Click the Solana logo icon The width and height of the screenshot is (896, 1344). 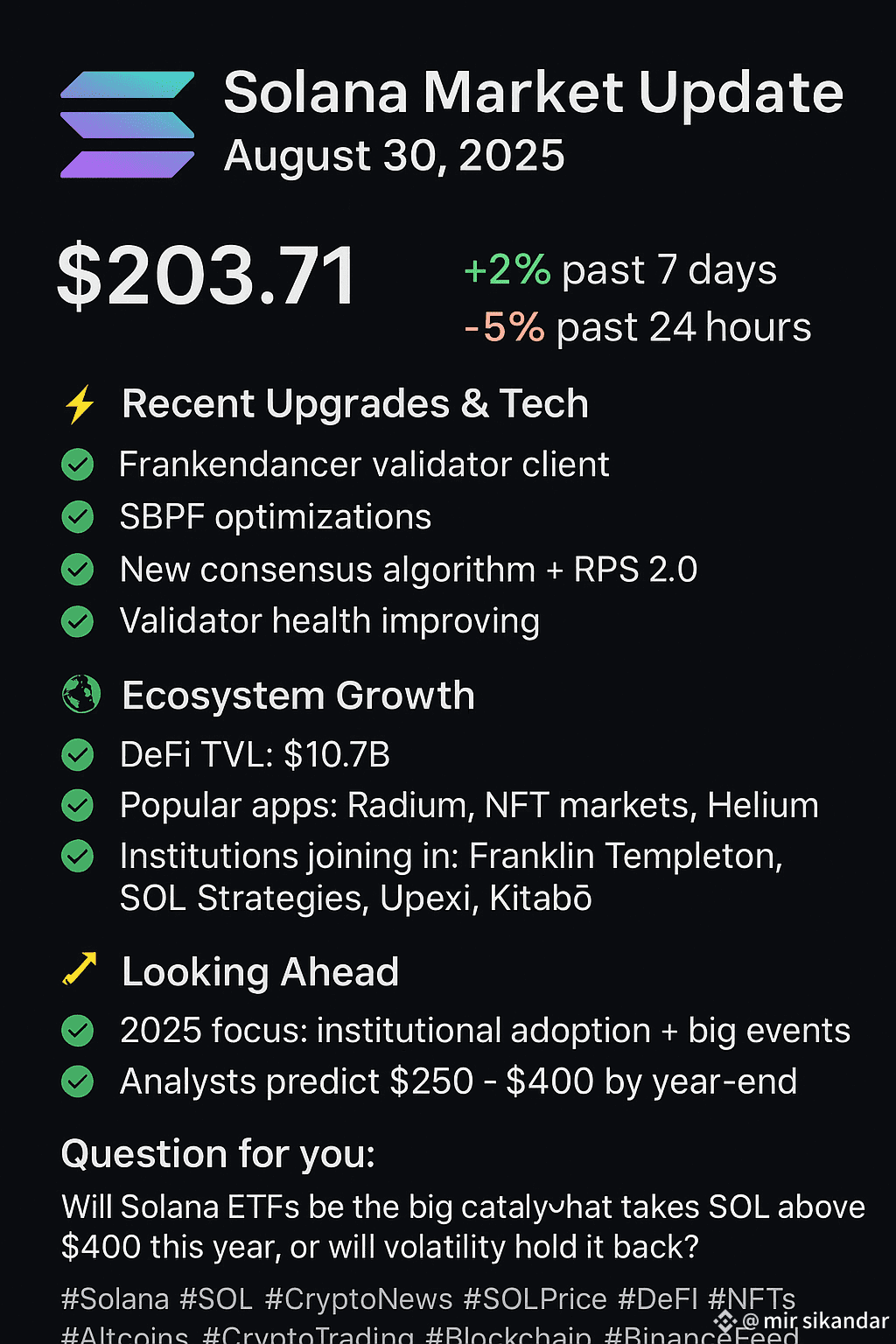pyautogui.click(x=128, y=124)
